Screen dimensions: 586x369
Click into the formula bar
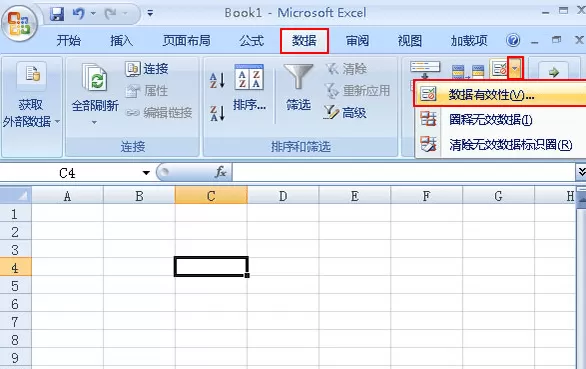tap(404, 172)
